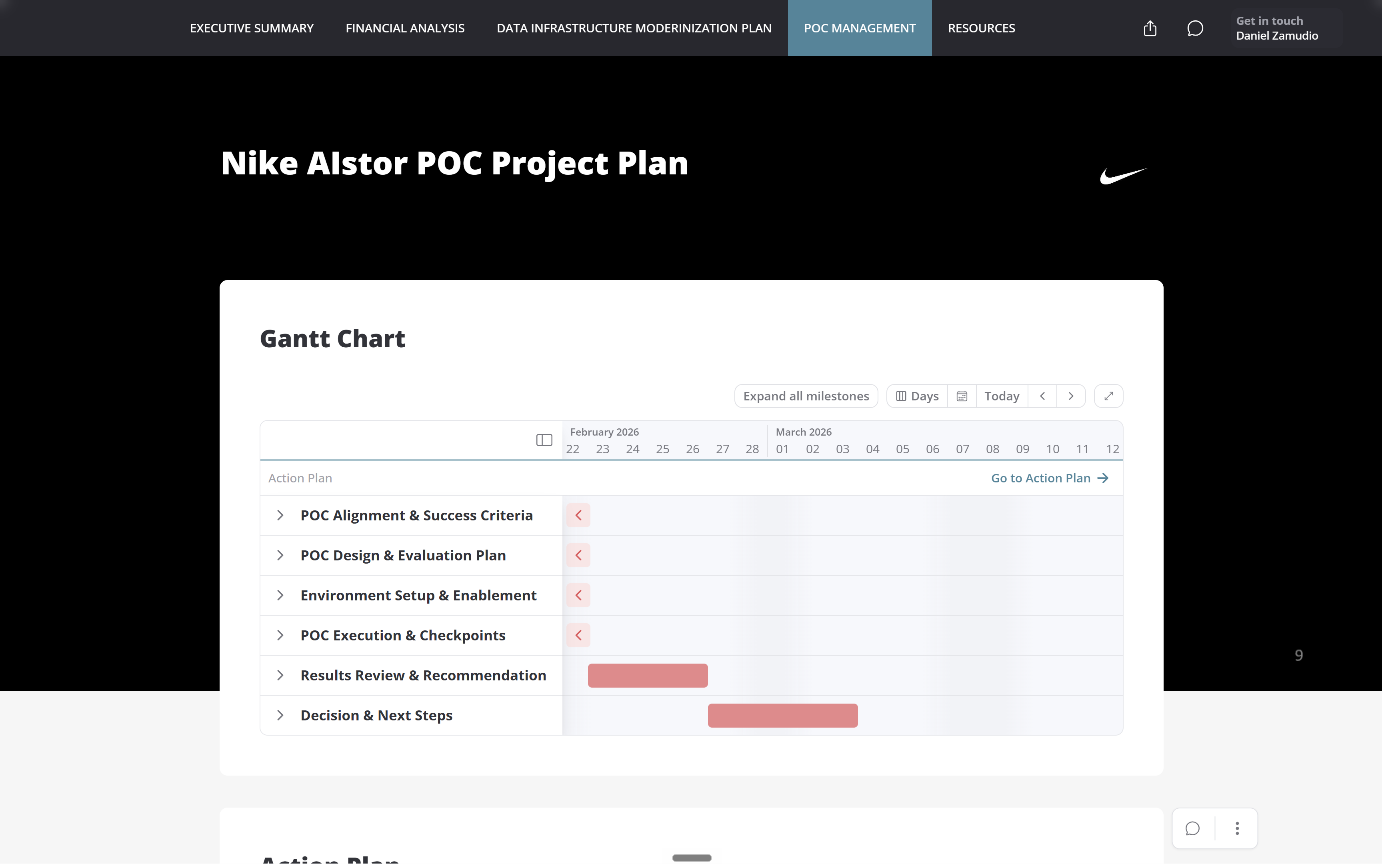Go to next timeline period arrow
This screenshot has width=1382, height=864.
click(x=1071, y=396)
